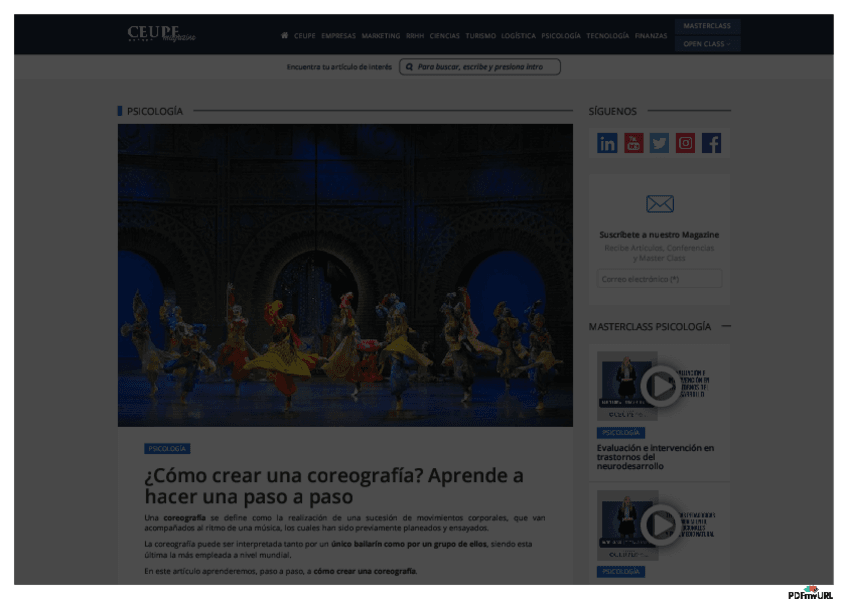Click the envelope subscription icon
848x599 pixels.
tap(660, 204)
